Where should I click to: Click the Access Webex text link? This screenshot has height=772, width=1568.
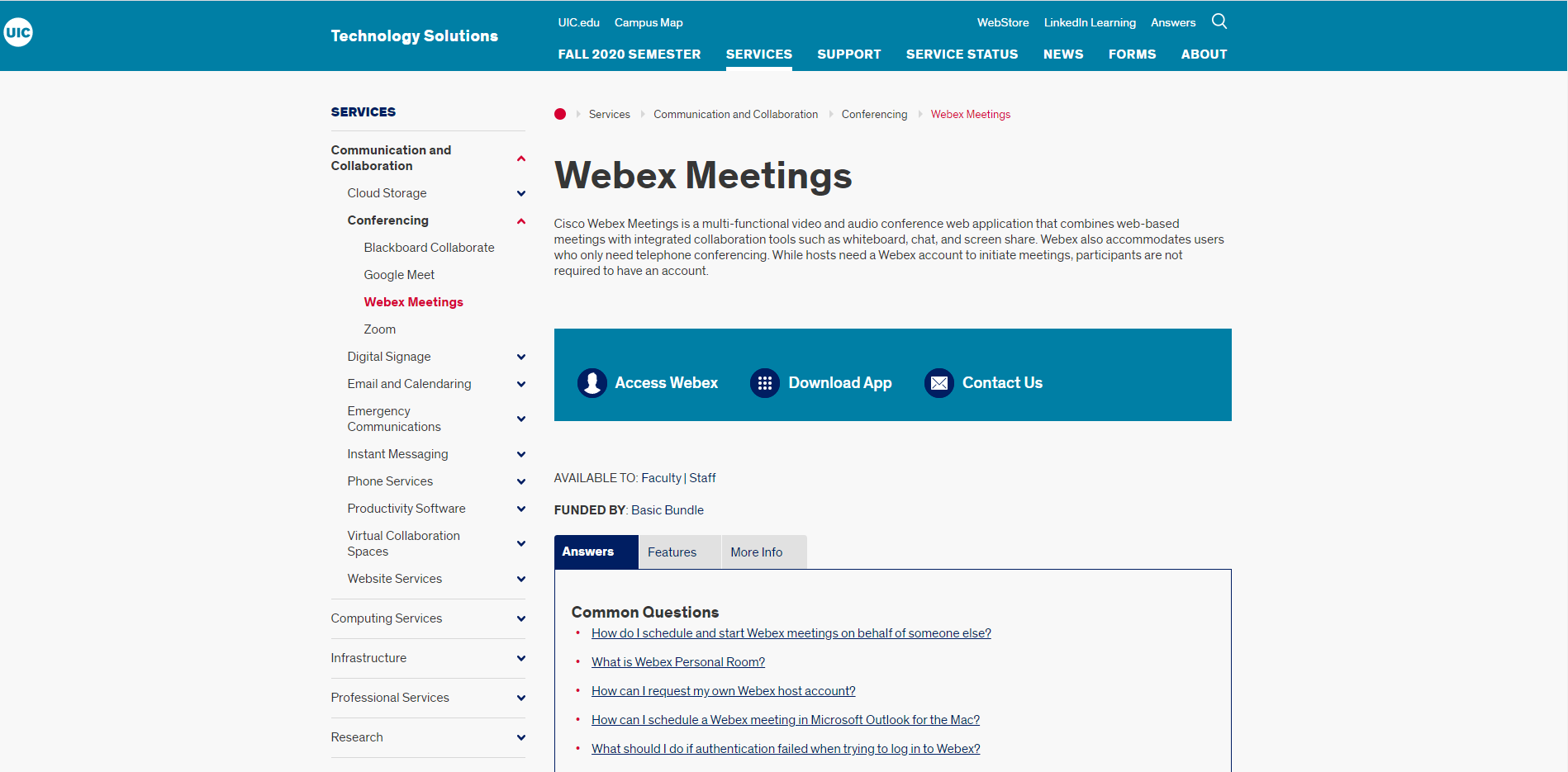pos(667,383)
